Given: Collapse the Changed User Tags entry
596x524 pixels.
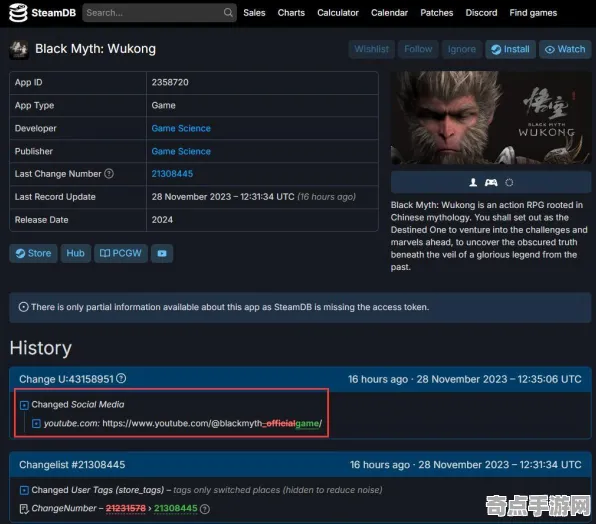Looking at the screenshot, I should click(24, 490).
